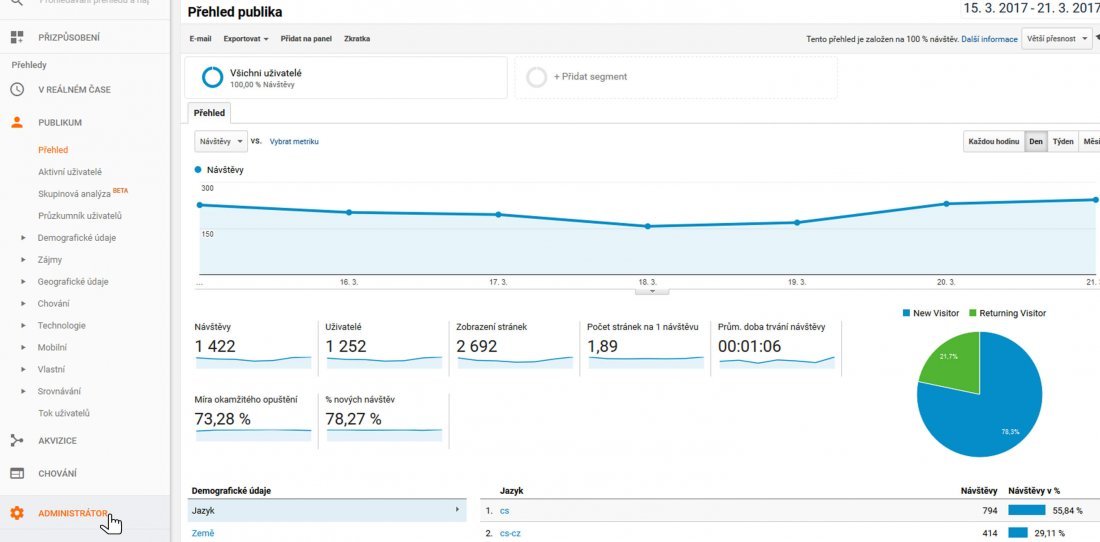
Task: Expand Demografické údaje in sidebar
Action: [x=76, y=238]
